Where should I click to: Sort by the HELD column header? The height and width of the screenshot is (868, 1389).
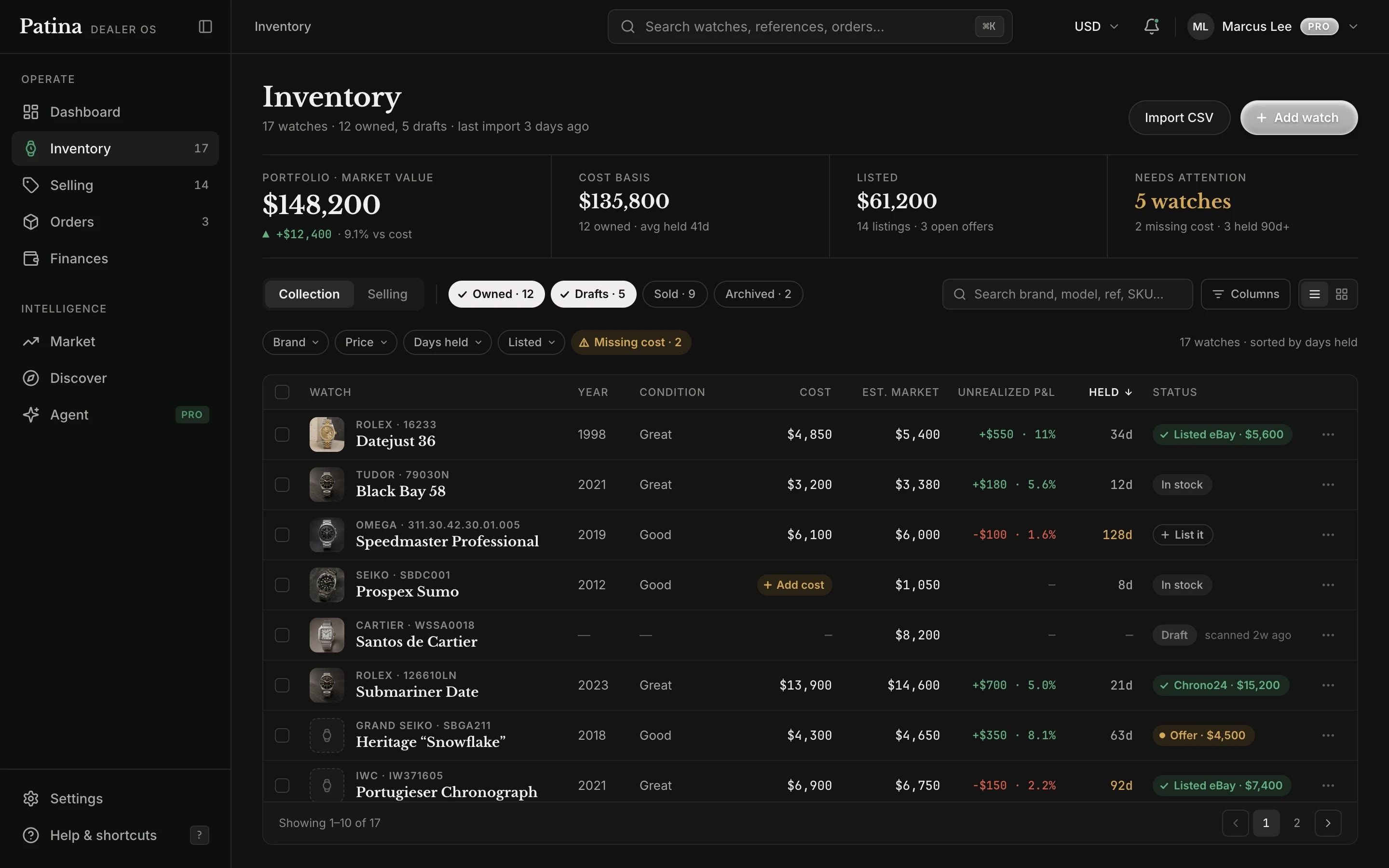[x=1110, y=392]
